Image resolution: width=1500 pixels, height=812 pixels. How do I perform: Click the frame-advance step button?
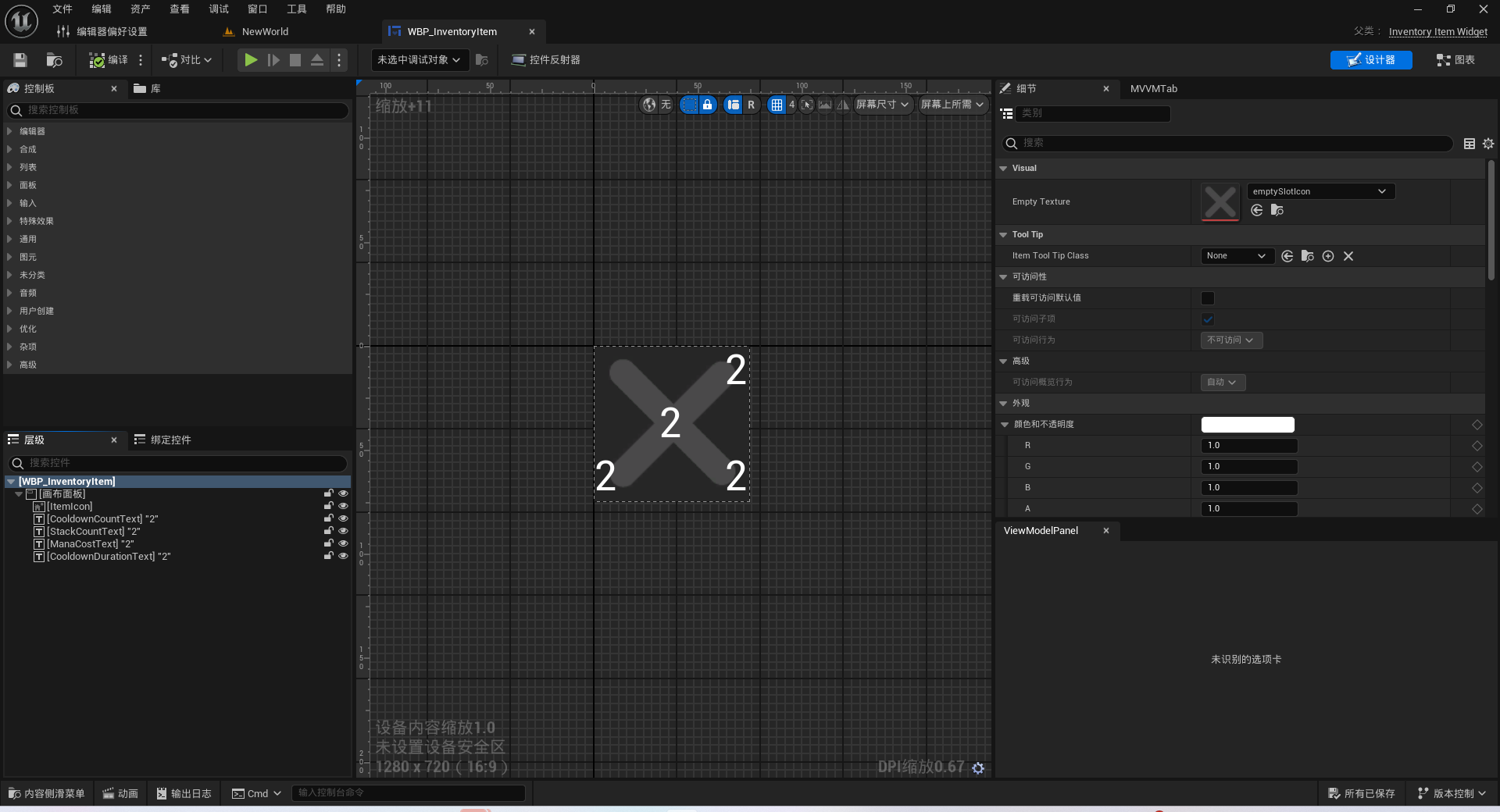273,60
